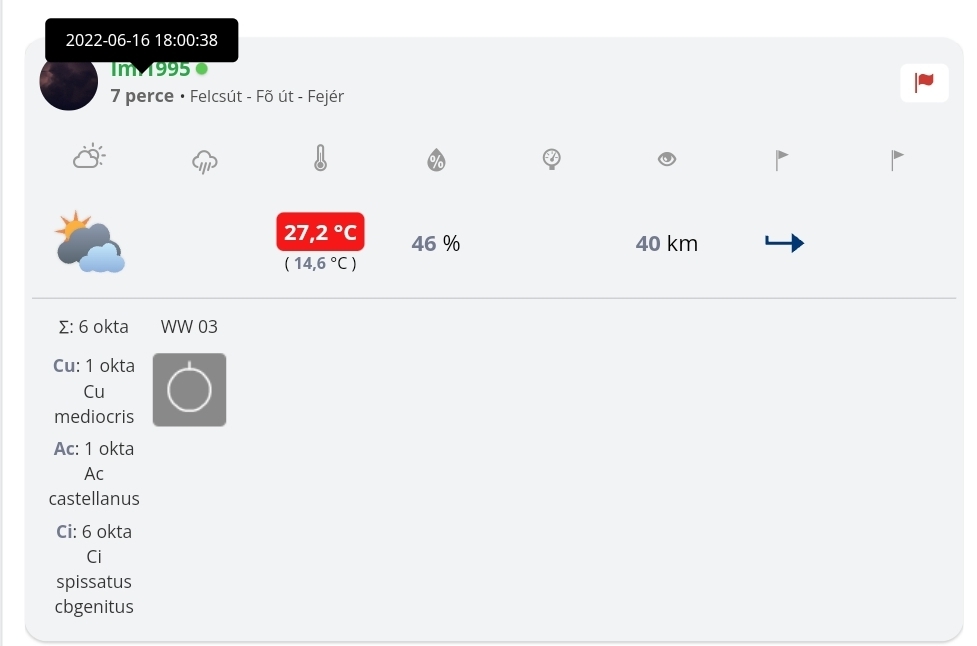Click the 40 km visibility value

667,243
